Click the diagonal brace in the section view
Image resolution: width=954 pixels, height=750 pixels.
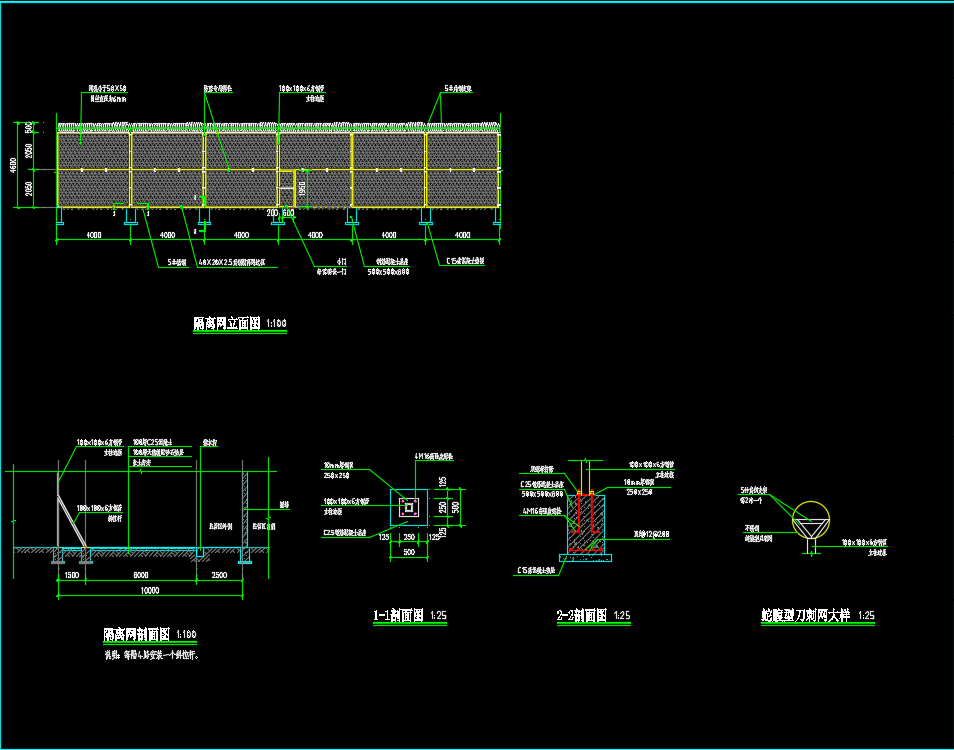click(x=72, y=519)
